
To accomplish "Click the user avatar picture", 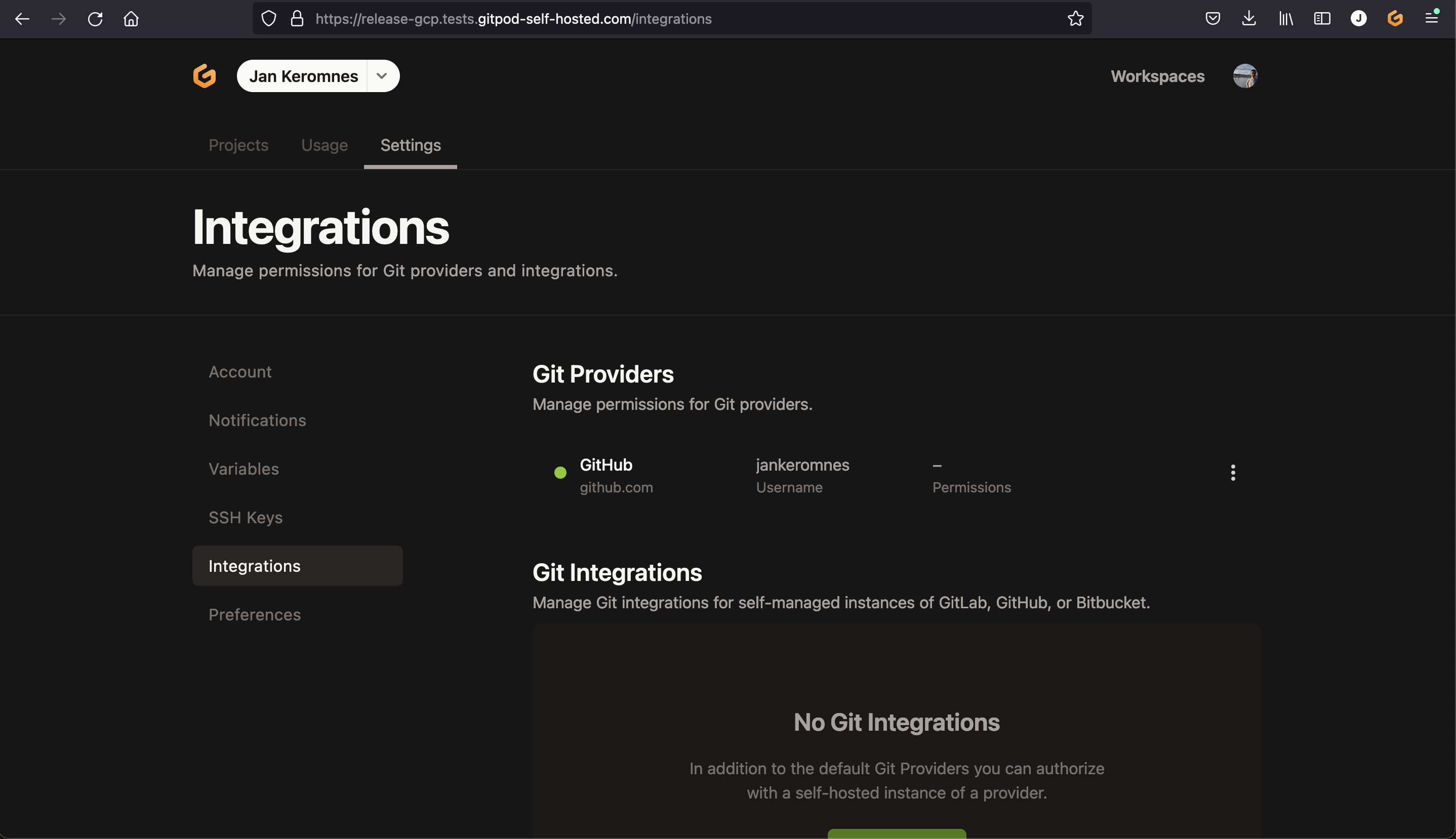I will [1244, 76].
